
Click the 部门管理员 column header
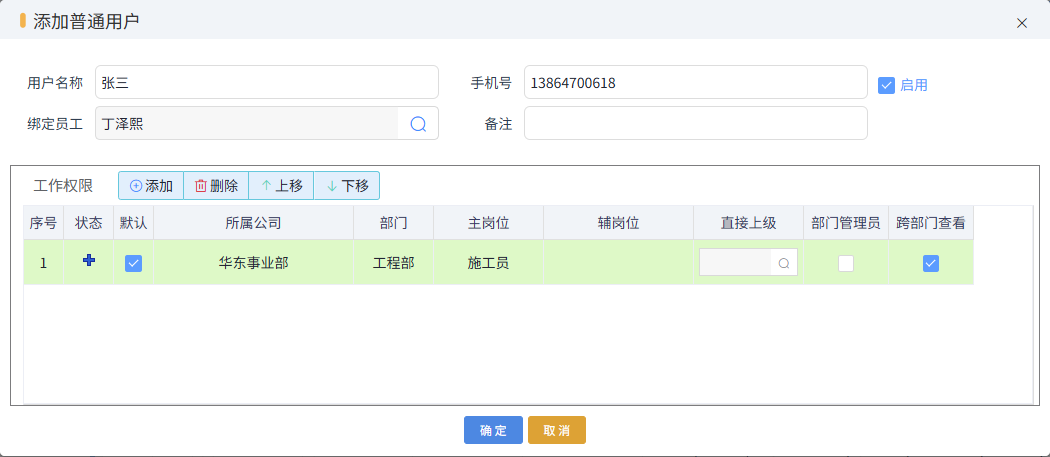tap(846, 223)
